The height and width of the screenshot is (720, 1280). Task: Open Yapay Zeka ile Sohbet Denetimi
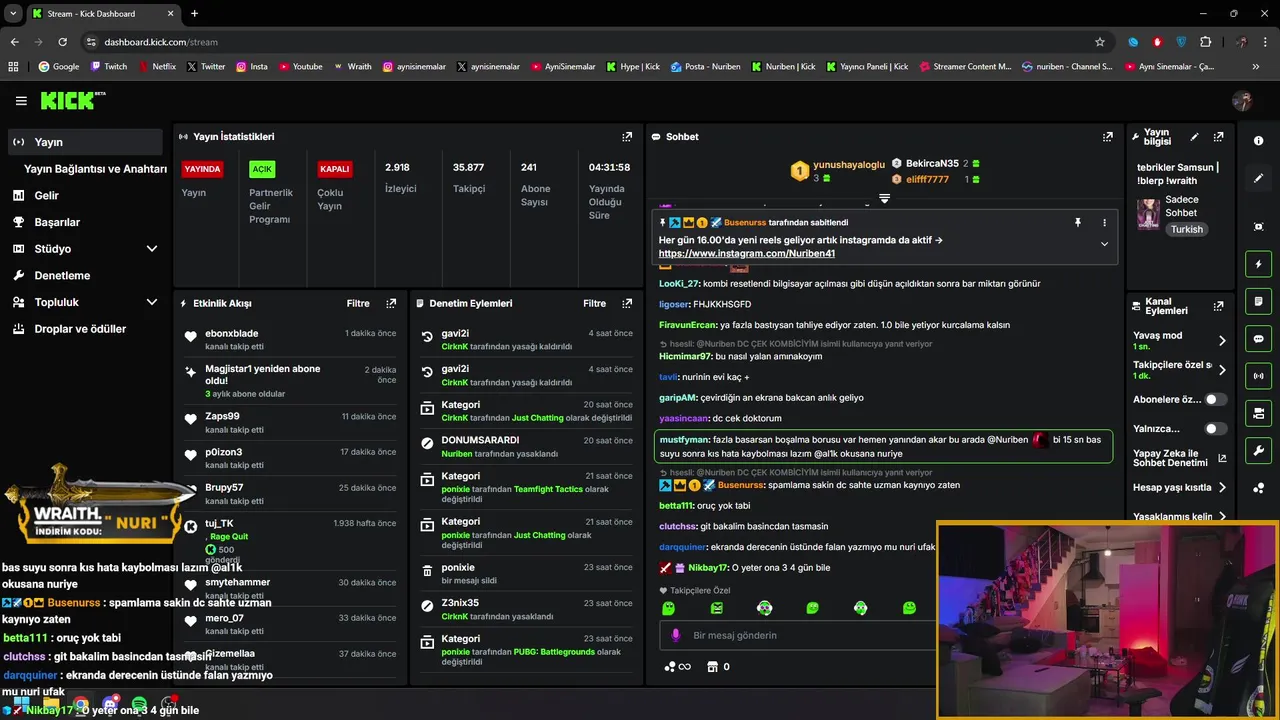(x=1179, y=458)
